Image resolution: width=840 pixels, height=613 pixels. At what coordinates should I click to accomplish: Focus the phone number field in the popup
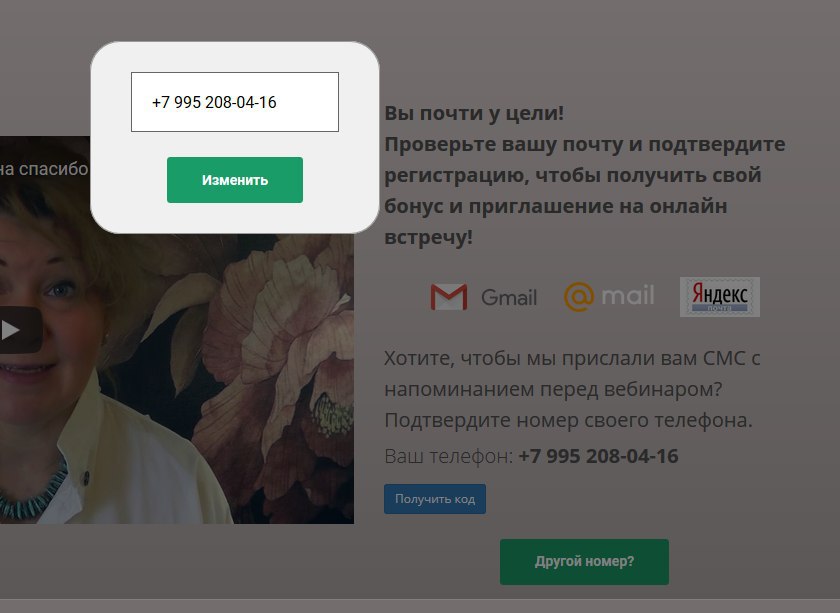[235, 102]
